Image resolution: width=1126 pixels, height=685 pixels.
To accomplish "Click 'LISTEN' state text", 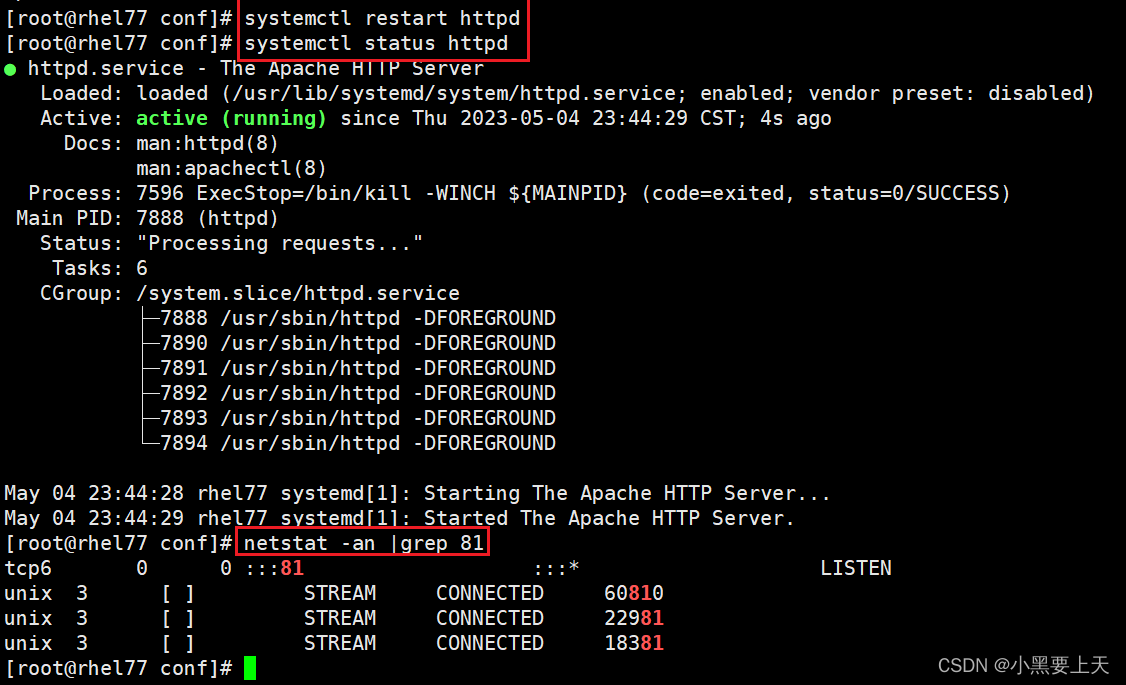I will [x=855, y=568].
